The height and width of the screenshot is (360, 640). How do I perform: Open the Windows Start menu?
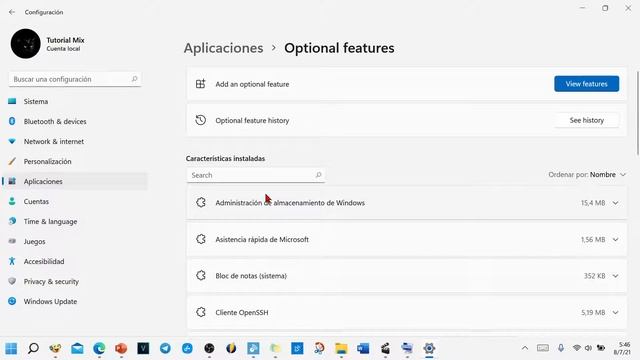[11, 349]
